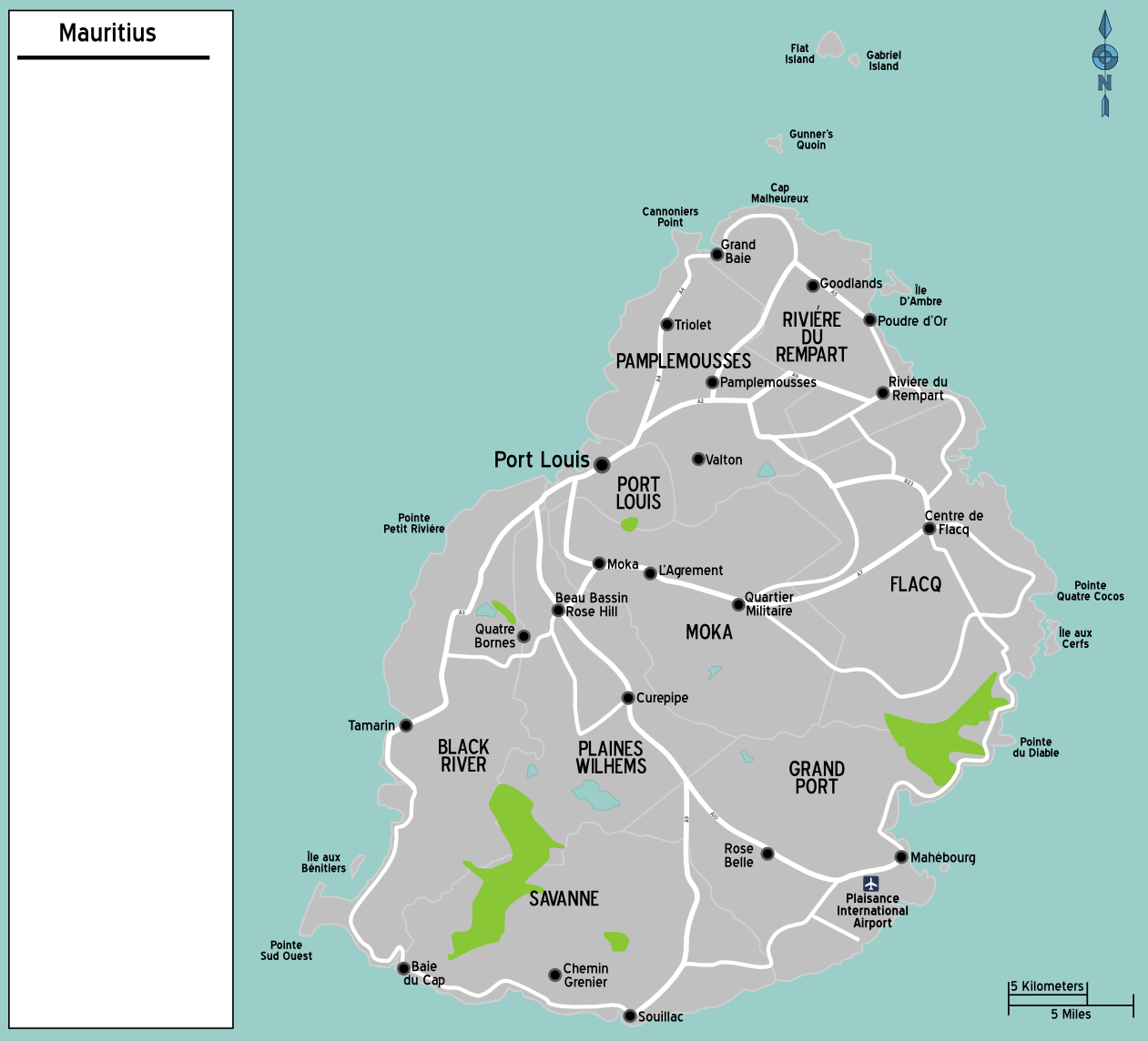
Task: Select the Tamarin town marker dot
Action: click(406, 725)
